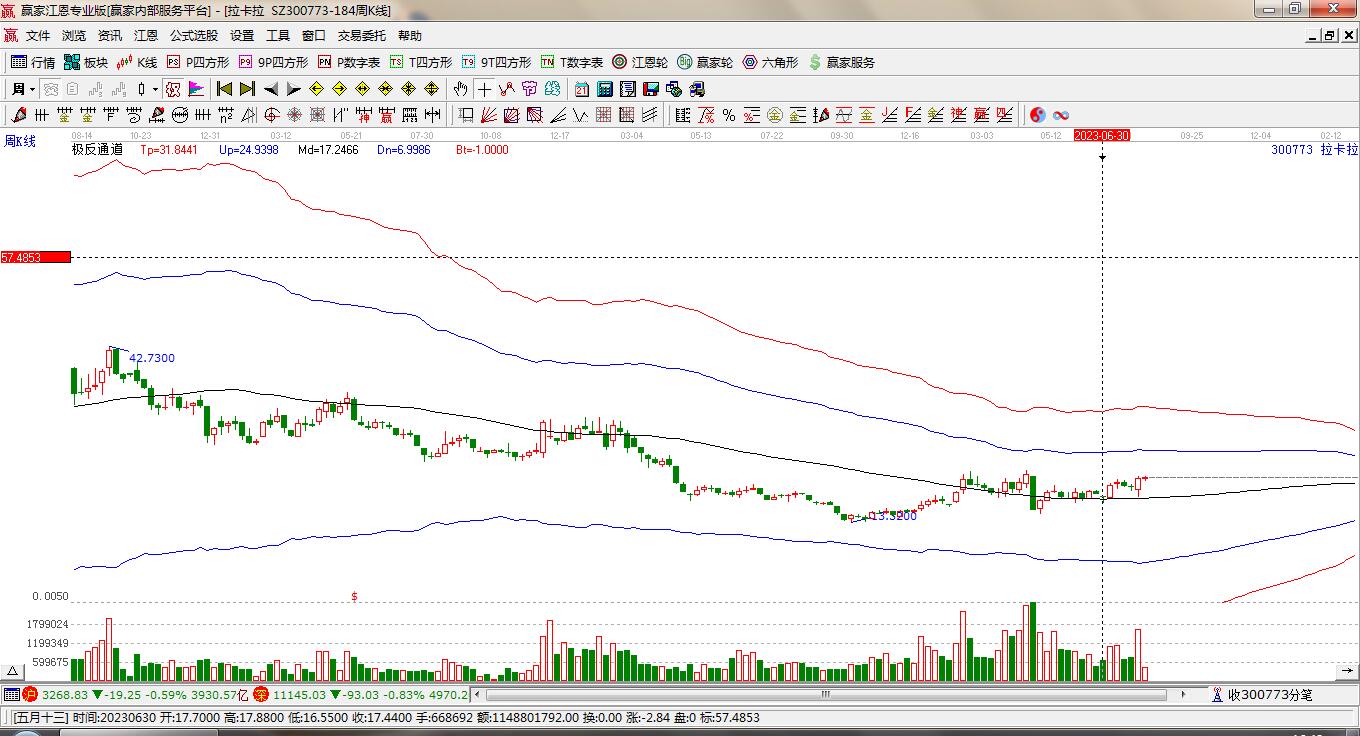Viewport: 1360px width, 736px height.
Task: Click the percent sign drawing tool
Action: [x=729, y=115]
